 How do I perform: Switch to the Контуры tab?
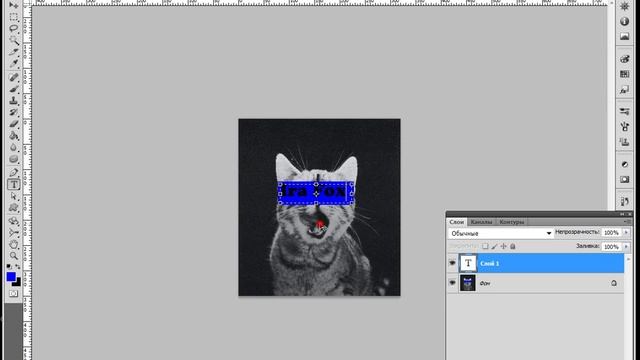pyautogui.click(x=512, y=222)
